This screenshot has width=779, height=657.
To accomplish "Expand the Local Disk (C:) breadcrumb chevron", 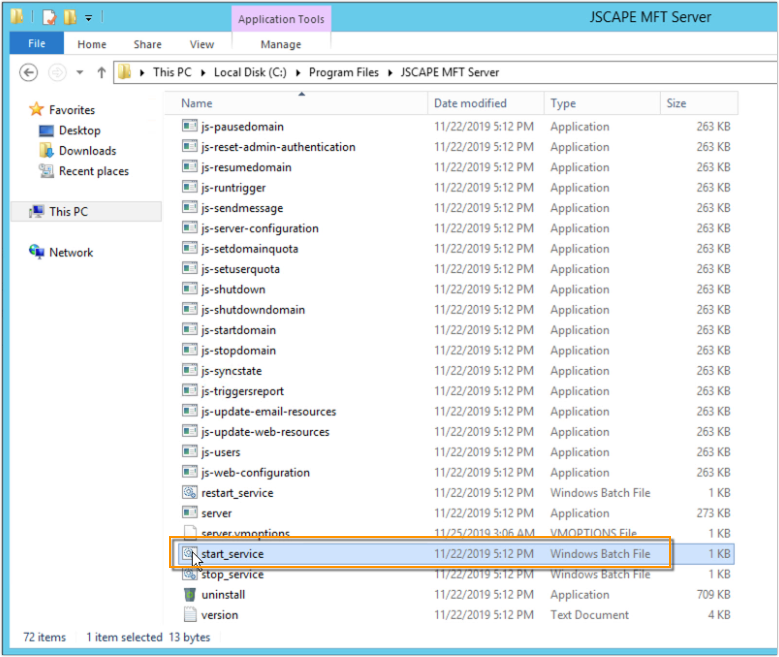I will 298,73.
